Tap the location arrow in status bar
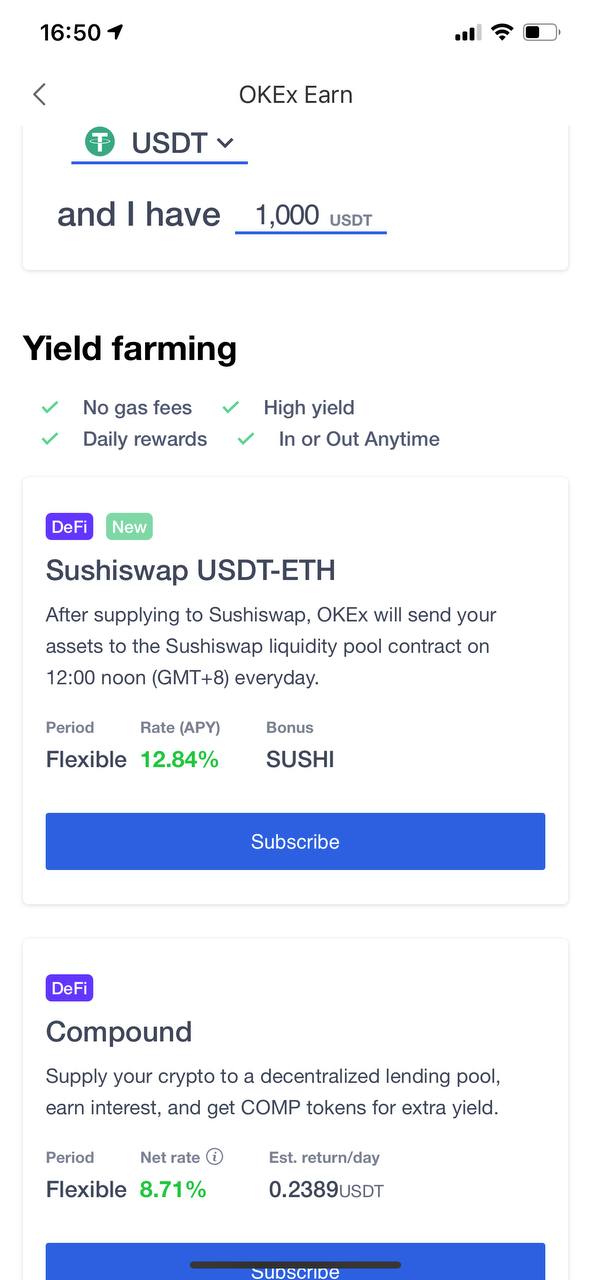 point(115,32)
